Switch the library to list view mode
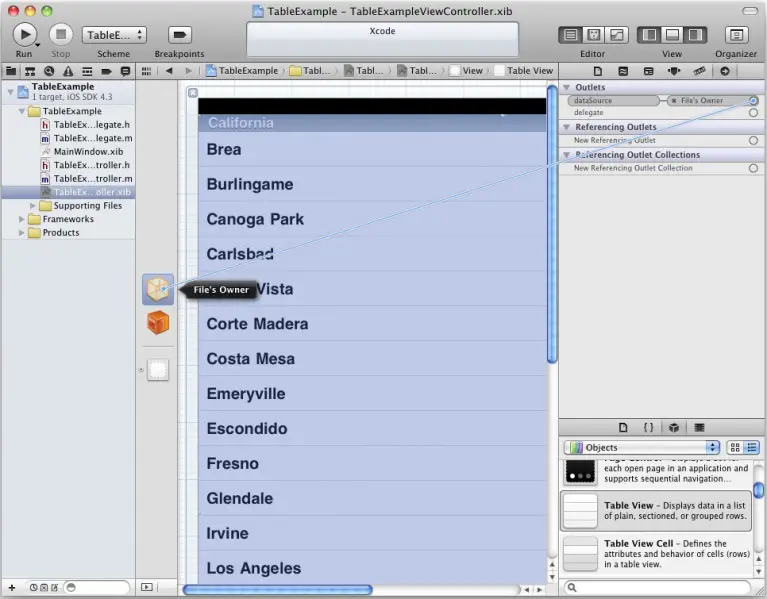Screen dimensions: 767x599 (752, 447)
